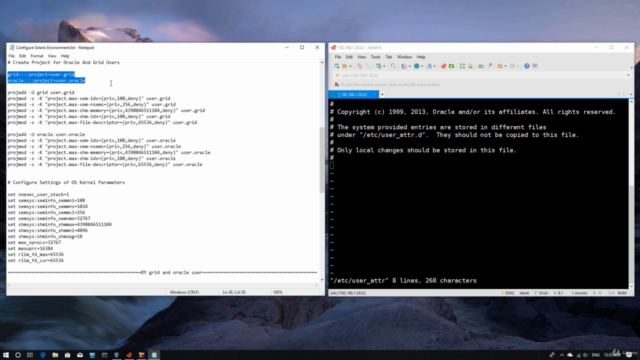Click the Notepad vertical scrollbar thumb
This screenshot has width=640, height=360.
click(x=322, y=160)
